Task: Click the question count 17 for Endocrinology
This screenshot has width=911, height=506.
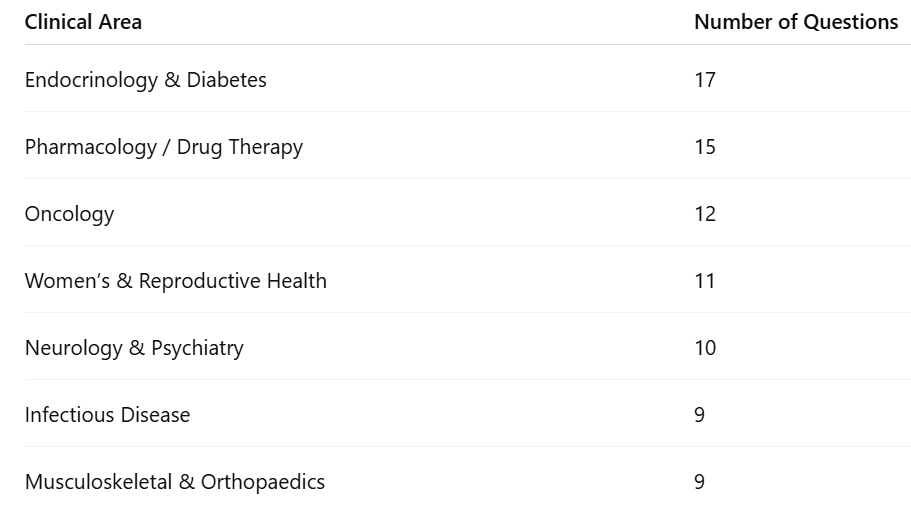Action: pos(705,80)
